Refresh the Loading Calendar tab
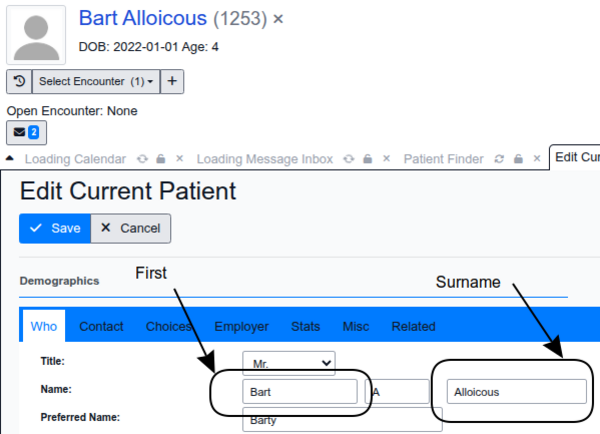Screen dimensions: 600x434 click(142, 159)
